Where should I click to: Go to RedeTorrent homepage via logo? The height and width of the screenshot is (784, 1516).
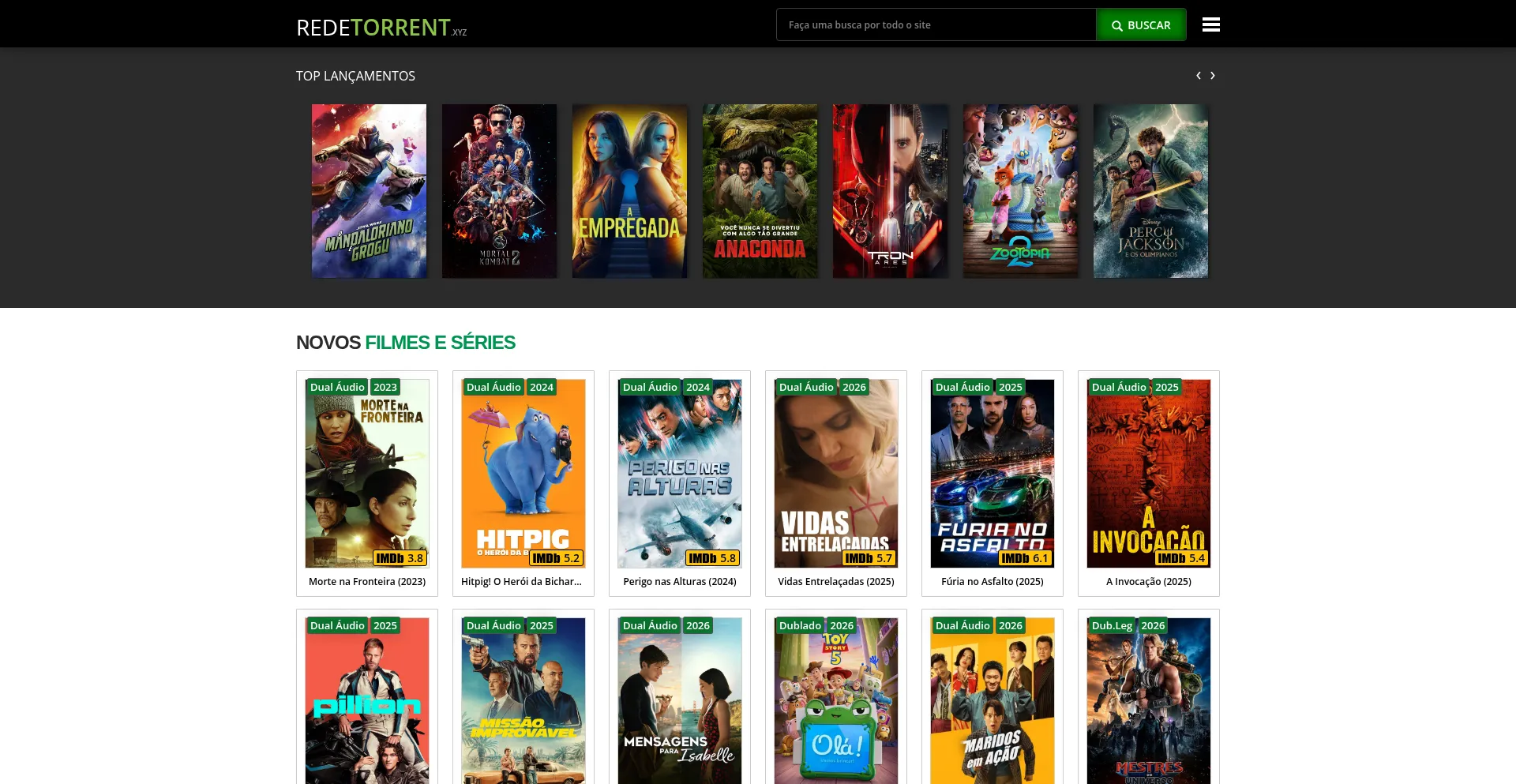point(381,28)
